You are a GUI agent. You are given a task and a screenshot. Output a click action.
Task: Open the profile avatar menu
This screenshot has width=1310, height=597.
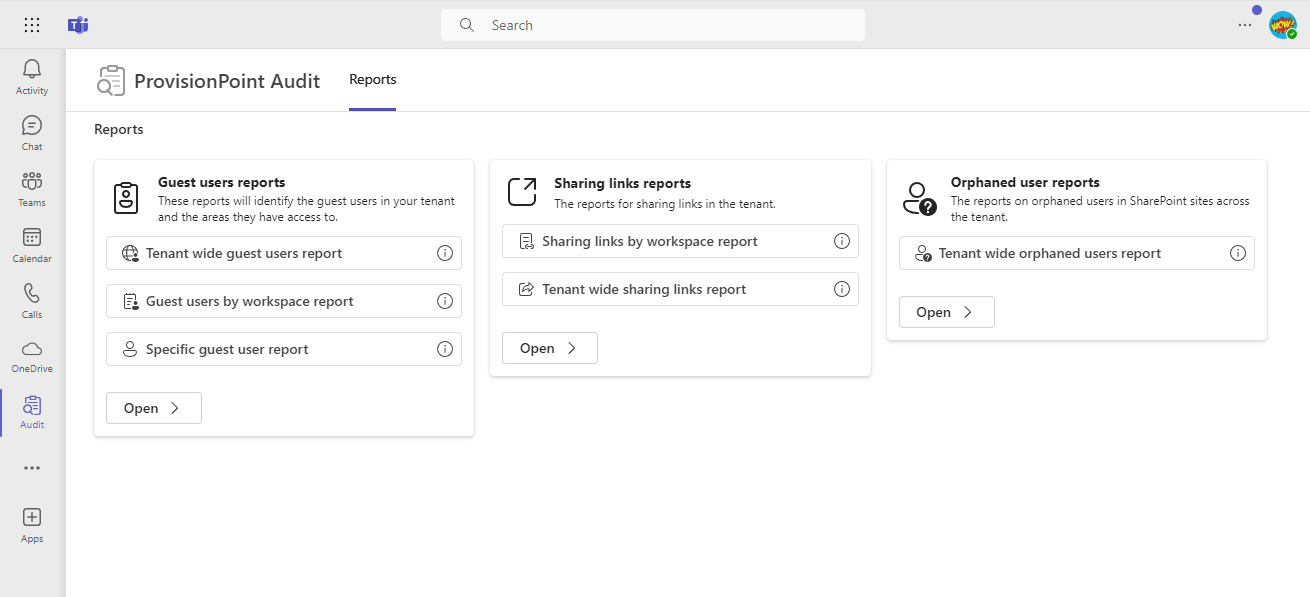coord(1283,25)
